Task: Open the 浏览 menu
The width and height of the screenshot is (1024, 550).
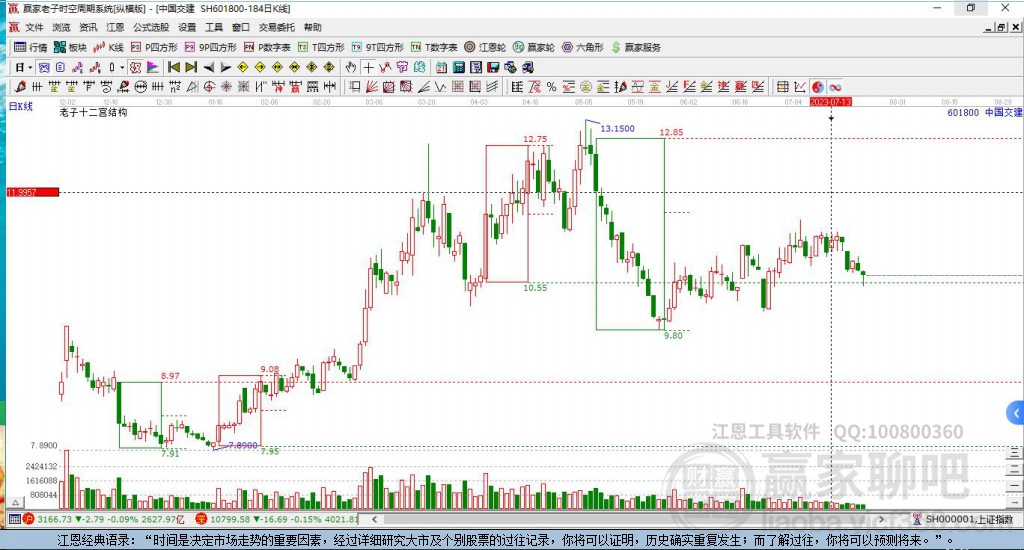Action: click(61, 27)
